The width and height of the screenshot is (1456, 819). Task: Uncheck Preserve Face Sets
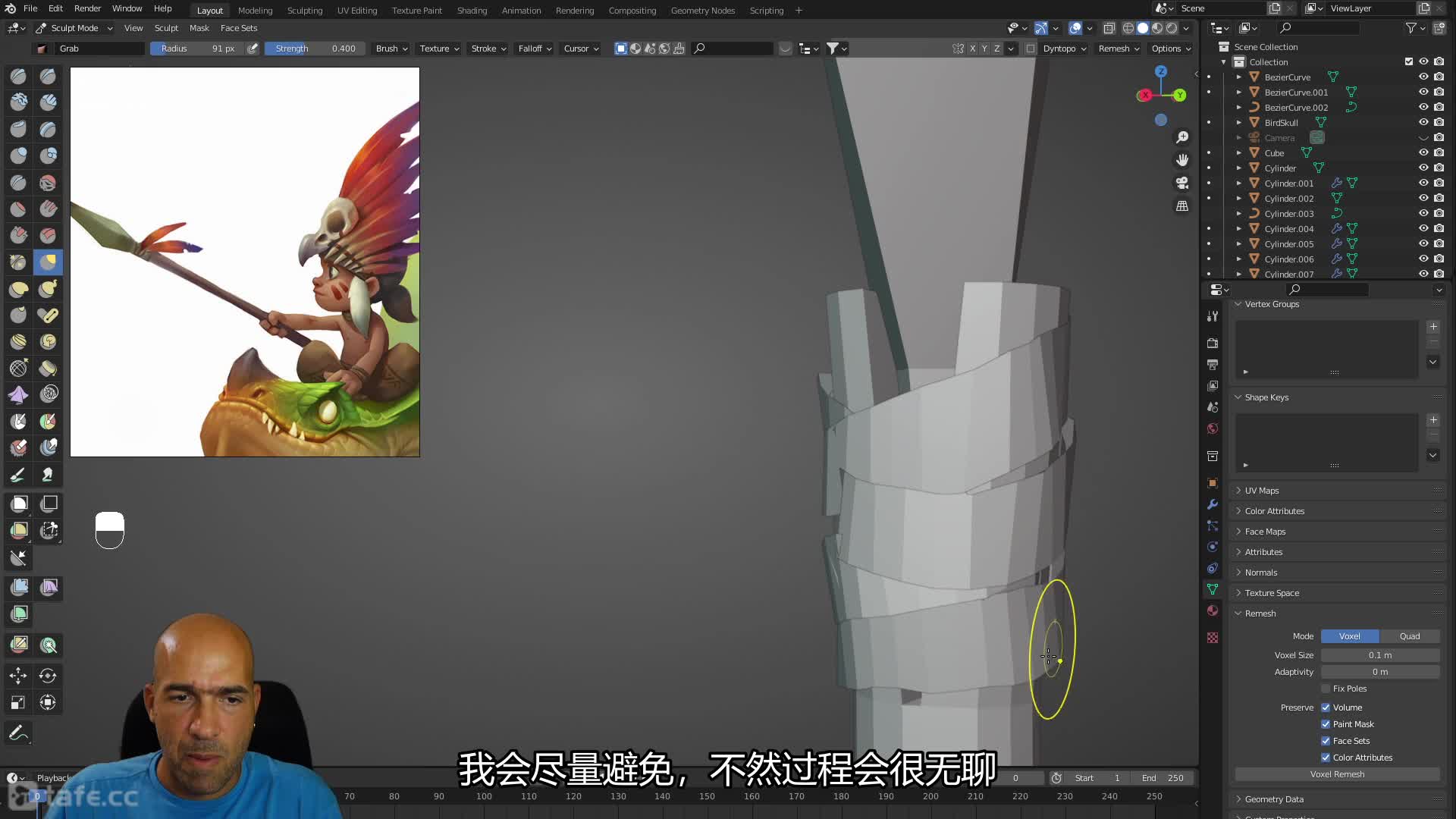pyautogui.click(x=1326, y=741)
